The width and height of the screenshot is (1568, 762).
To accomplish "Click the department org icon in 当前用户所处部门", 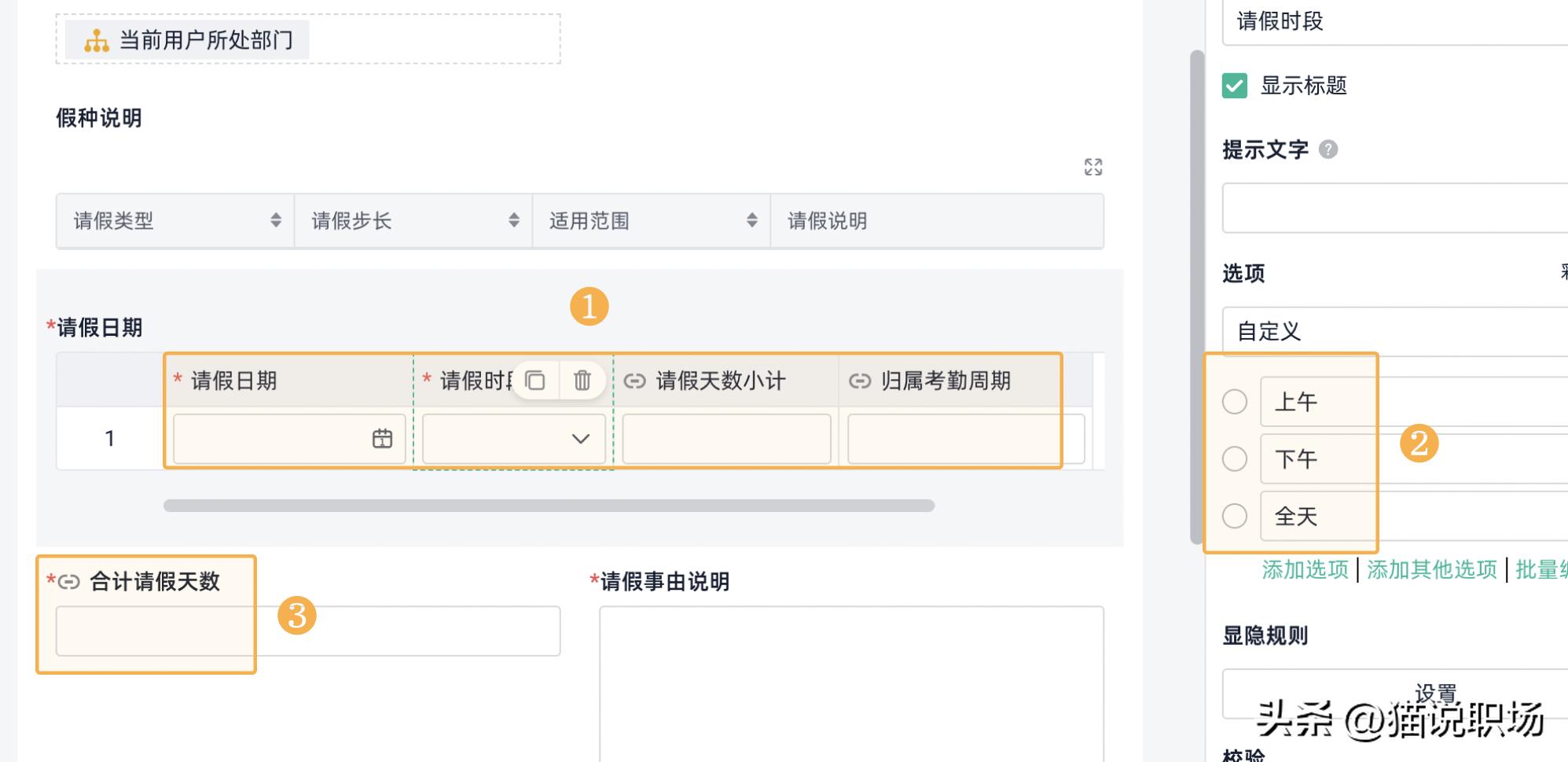I will [x=97, y=40].
